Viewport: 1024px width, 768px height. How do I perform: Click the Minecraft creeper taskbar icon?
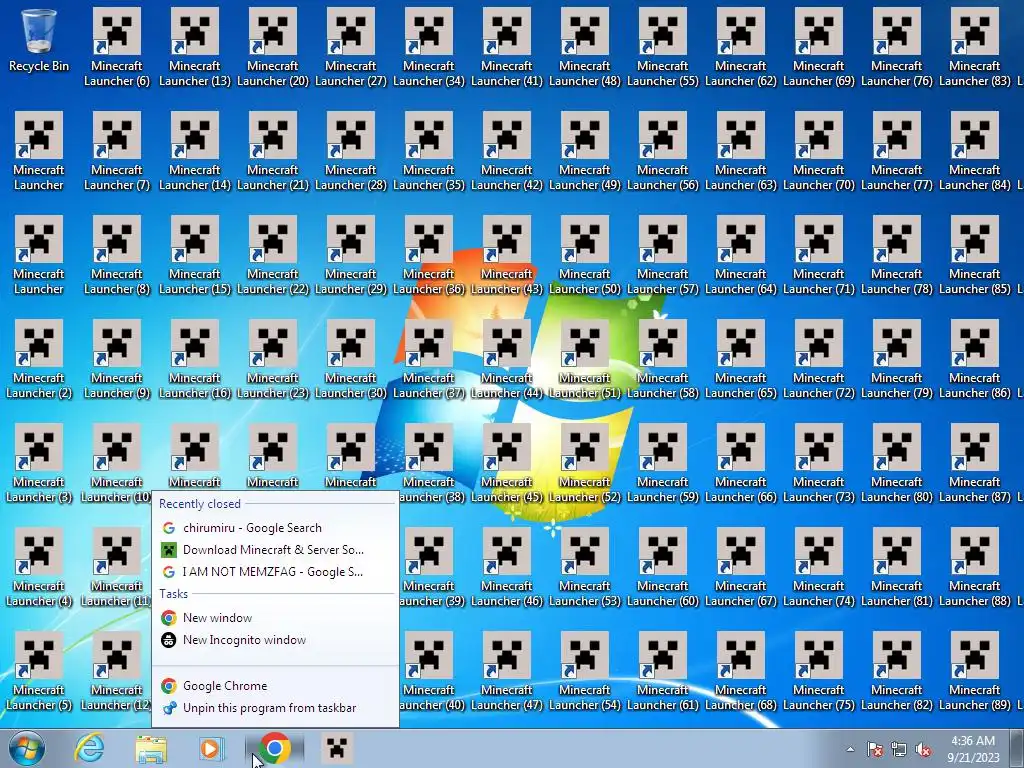tap(337, 748)
